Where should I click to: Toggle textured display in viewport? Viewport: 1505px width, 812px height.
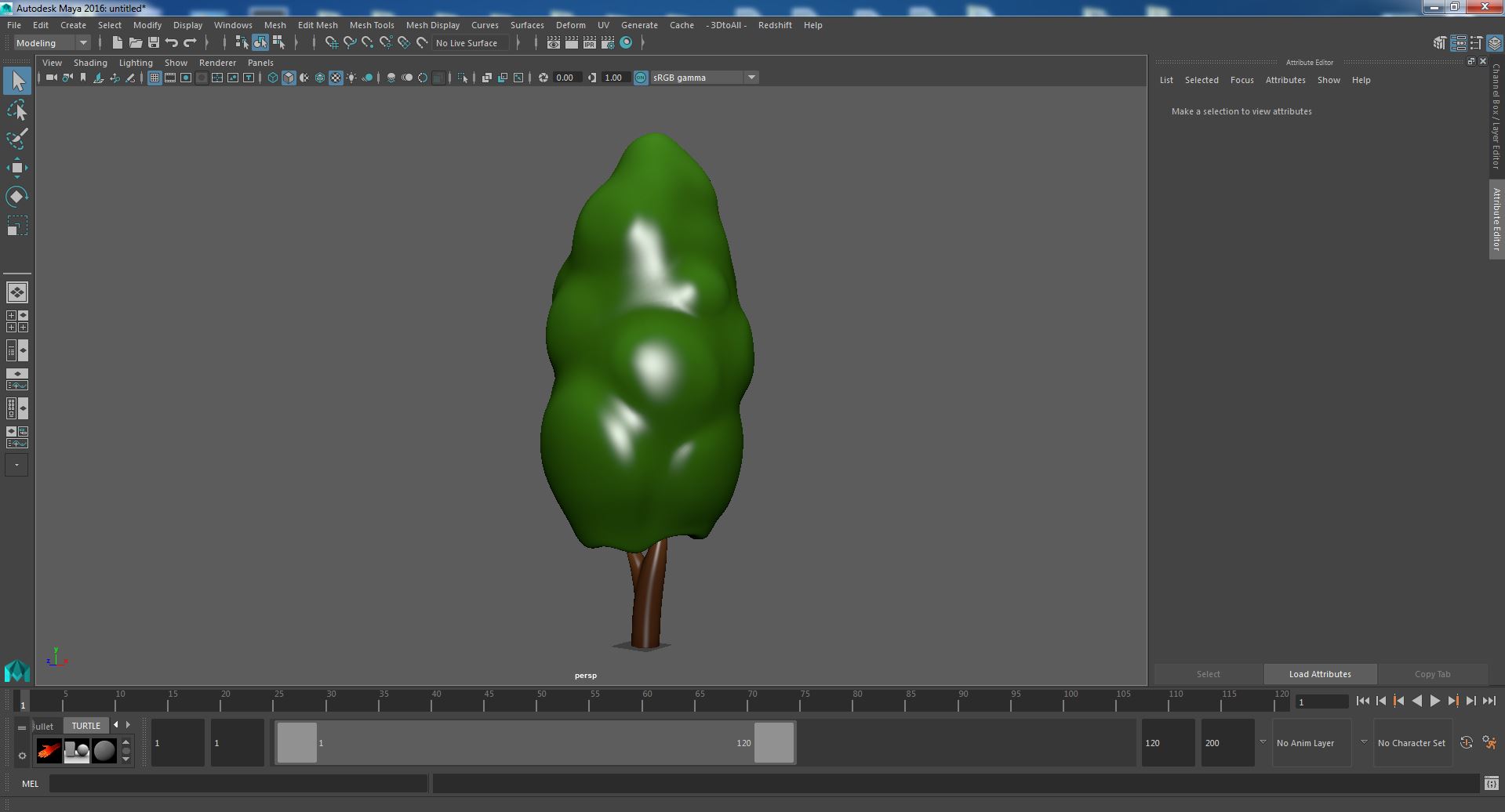click(x=336, y=78)
